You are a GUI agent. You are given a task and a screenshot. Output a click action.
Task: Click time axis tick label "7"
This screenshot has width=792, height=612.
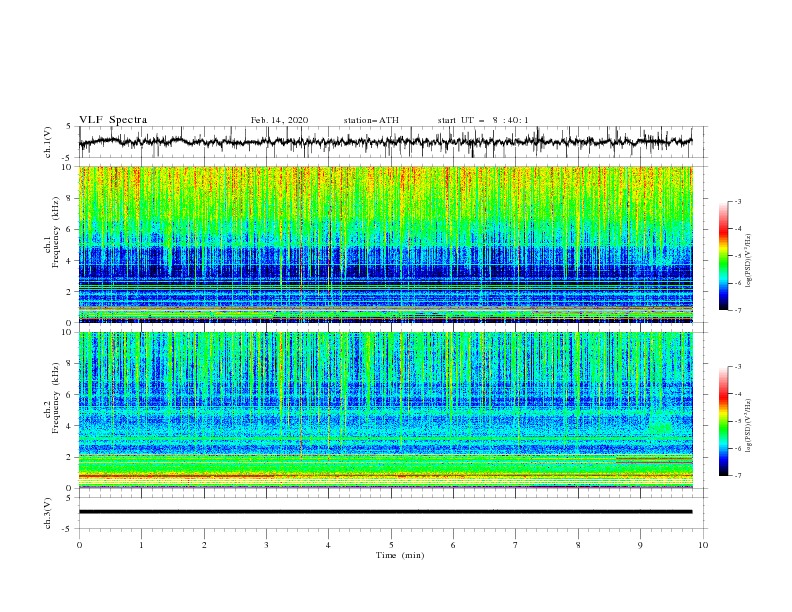516,545
